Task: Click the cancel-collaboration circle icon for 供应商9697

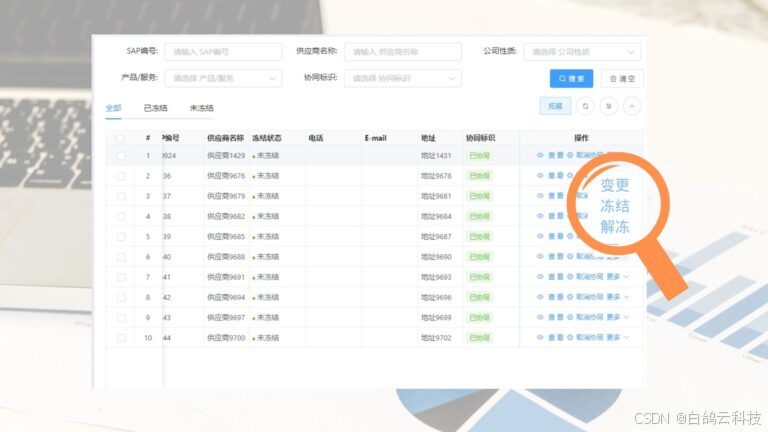Action: pyautogui.click(x=570, y=317)
